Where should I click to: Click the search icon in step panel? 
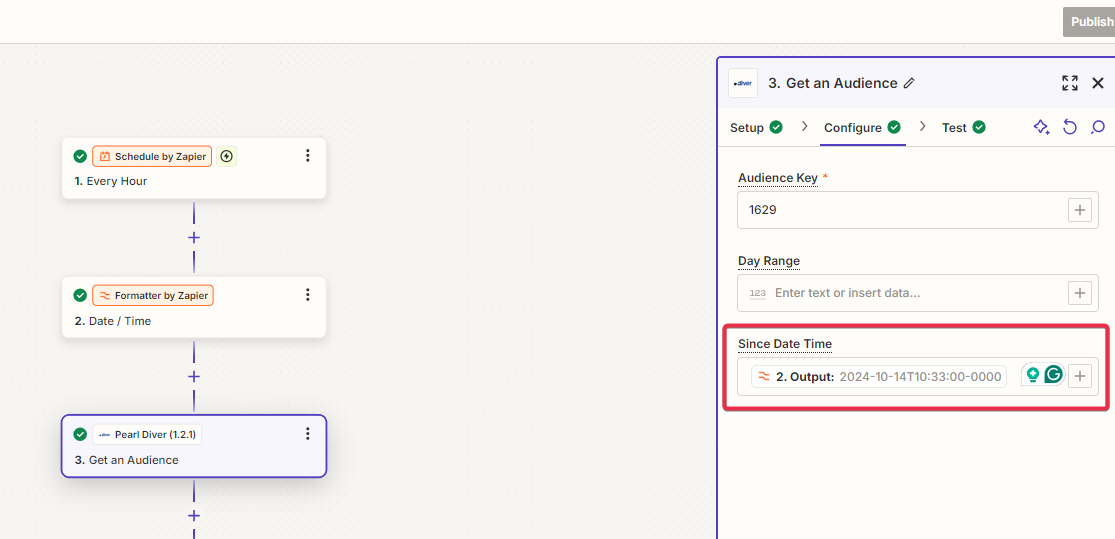(x=1098, y=127)
